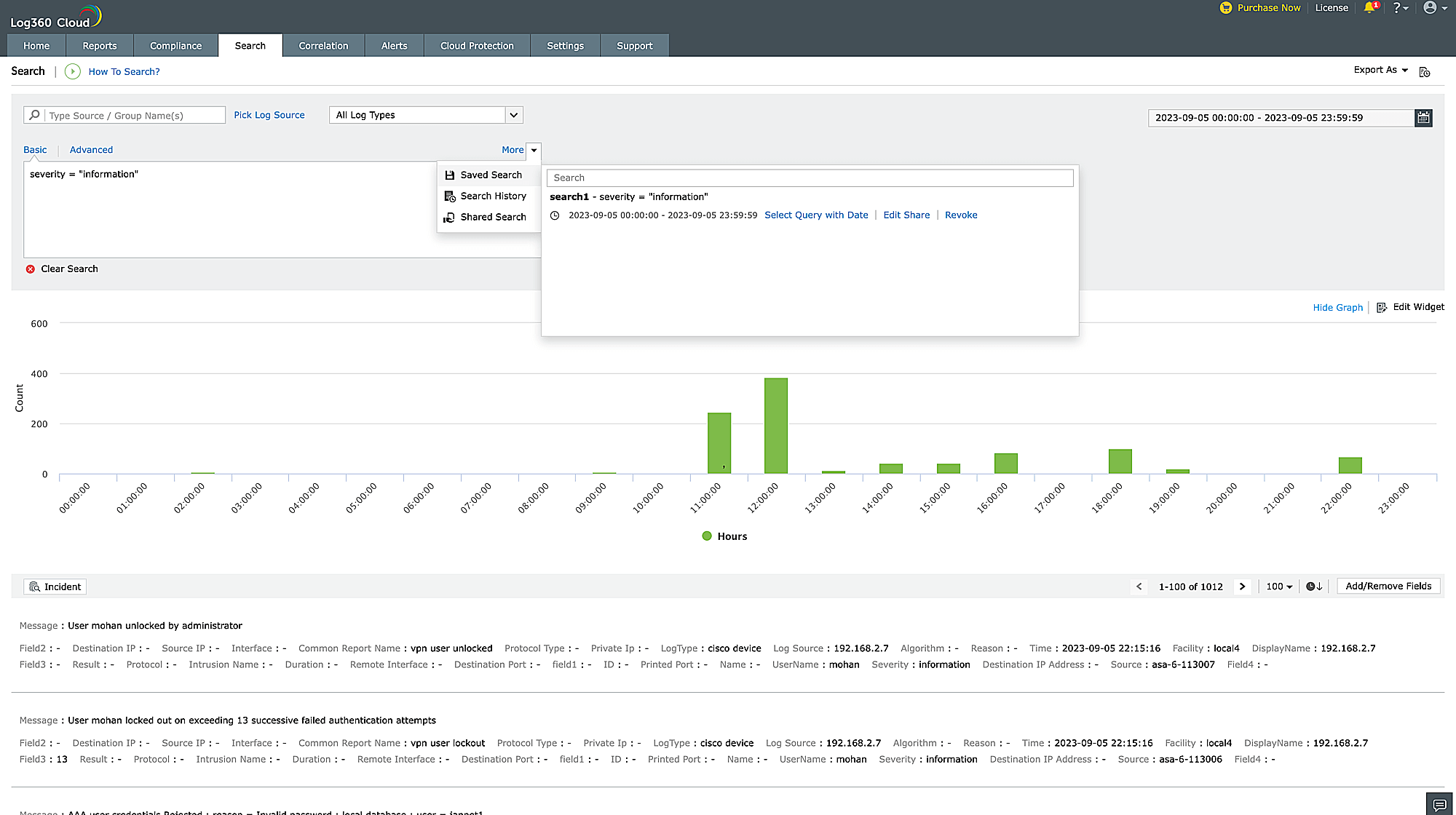This screenshot has height=815, width=1456.
Task: Click the notification bell icon
Action: (x=1369, y=8)
